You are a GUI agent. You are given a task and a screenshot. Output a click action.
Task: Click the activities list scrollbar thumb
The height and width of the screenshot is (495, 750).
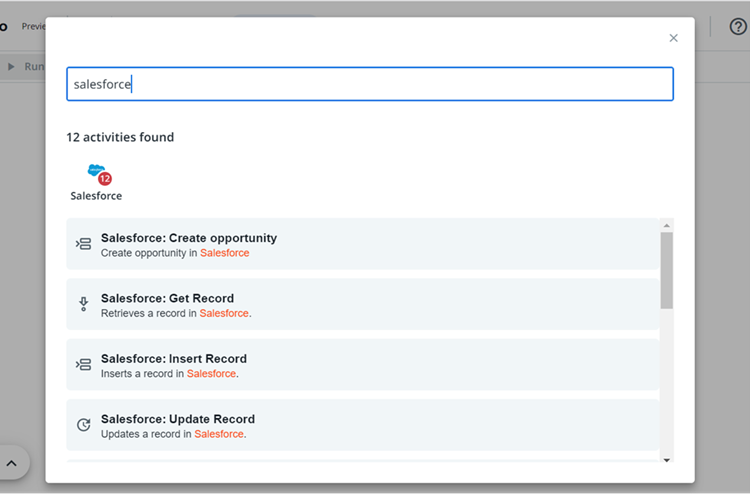point(666,270)
